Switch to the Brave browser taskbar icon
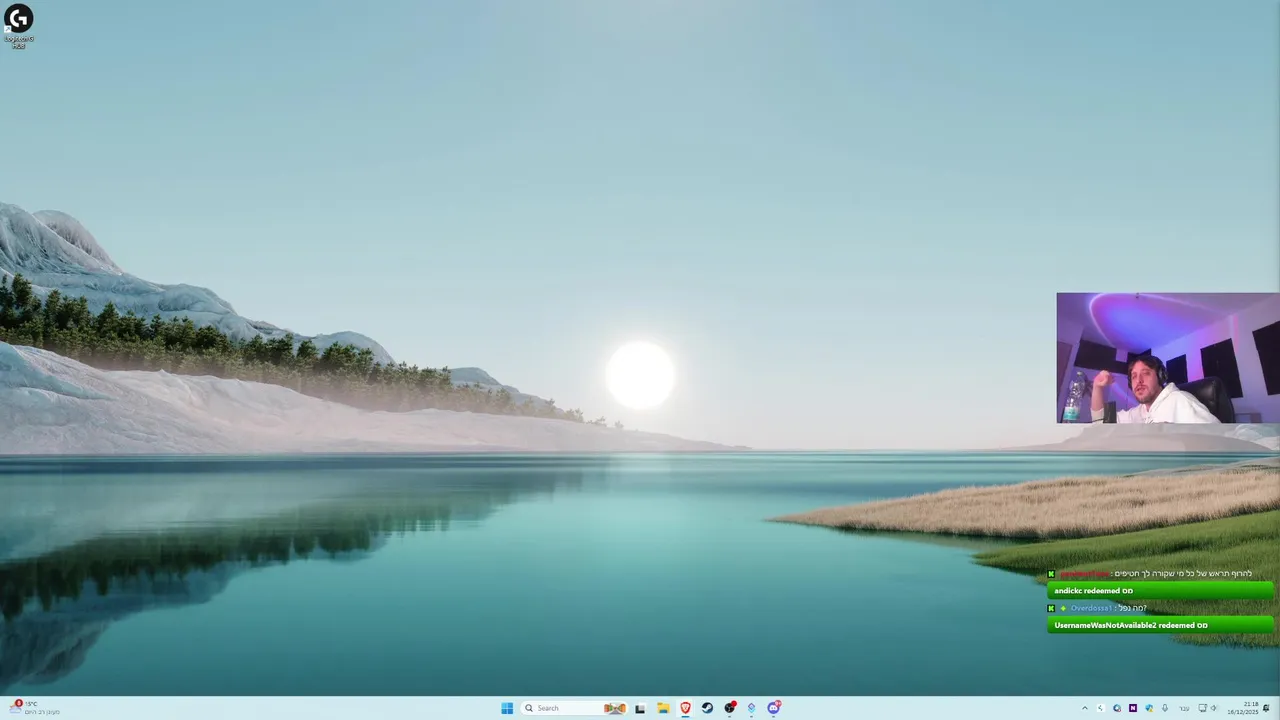 point(685,708)
